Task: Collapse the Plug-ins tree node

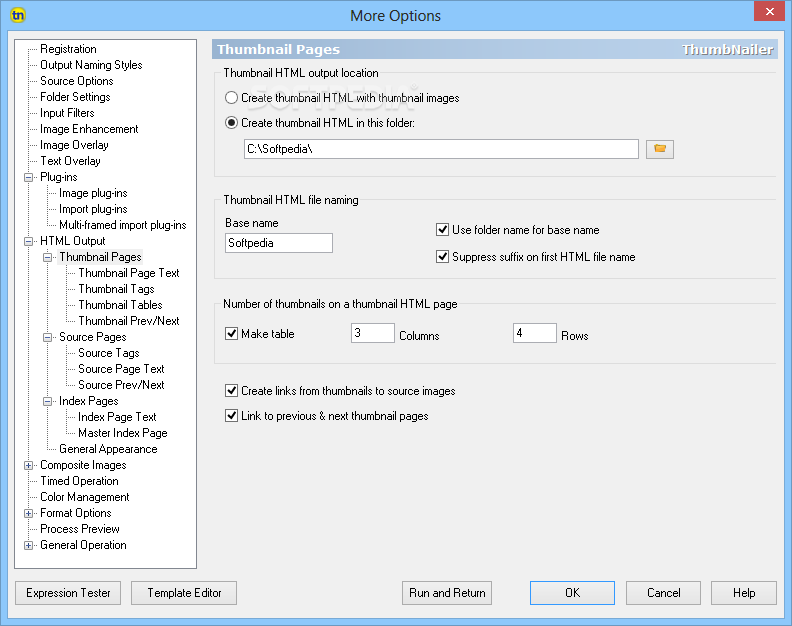Action: [29, 177]
